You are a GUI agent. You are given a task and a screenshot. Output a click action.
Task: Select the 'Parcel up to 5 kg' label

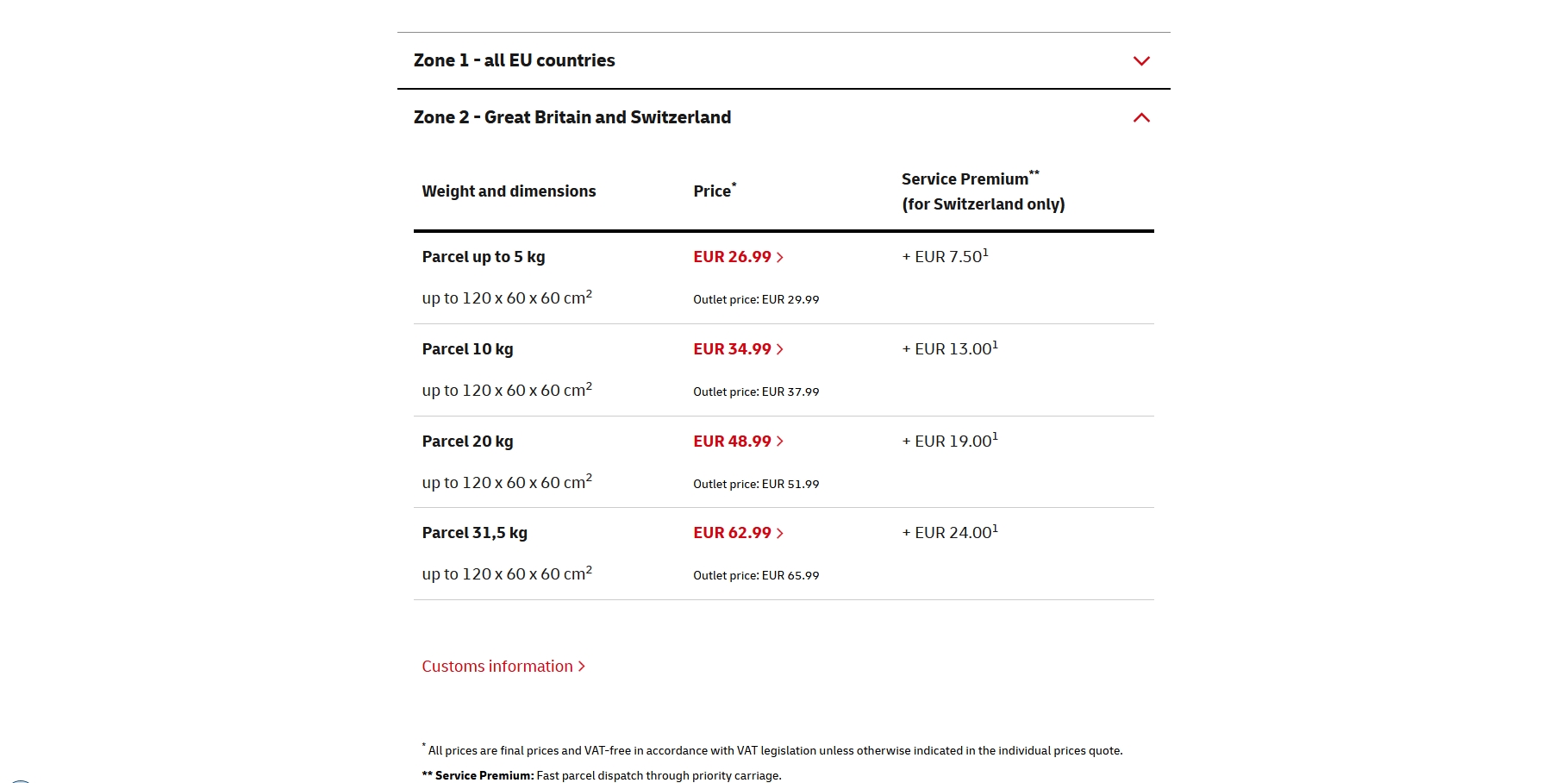(x=484, y=257)
